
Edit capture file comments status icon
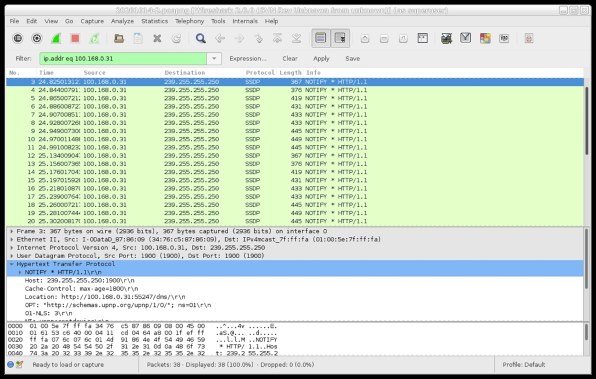19,365
